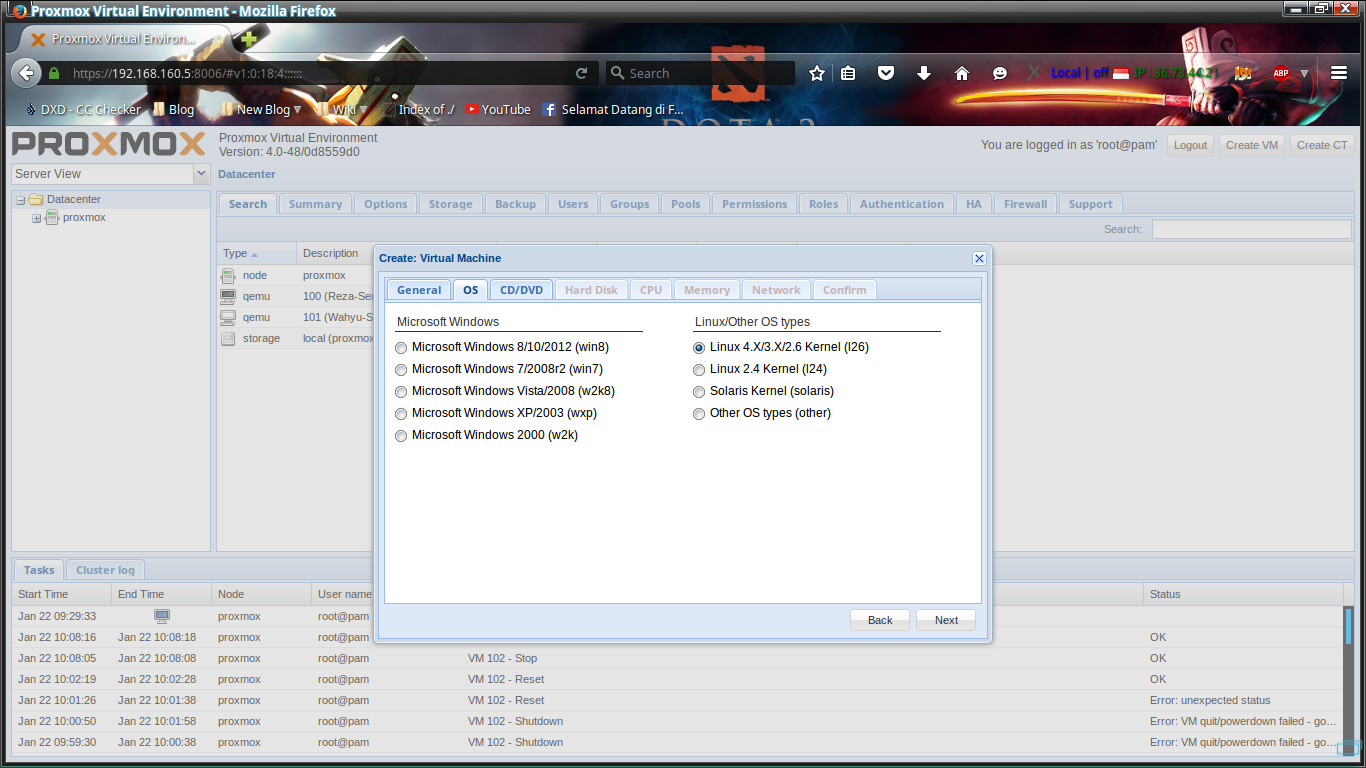The height and width of the screenshot is (768, 1366).
Task: Click the Create VM button
Action: (1252, 145)
